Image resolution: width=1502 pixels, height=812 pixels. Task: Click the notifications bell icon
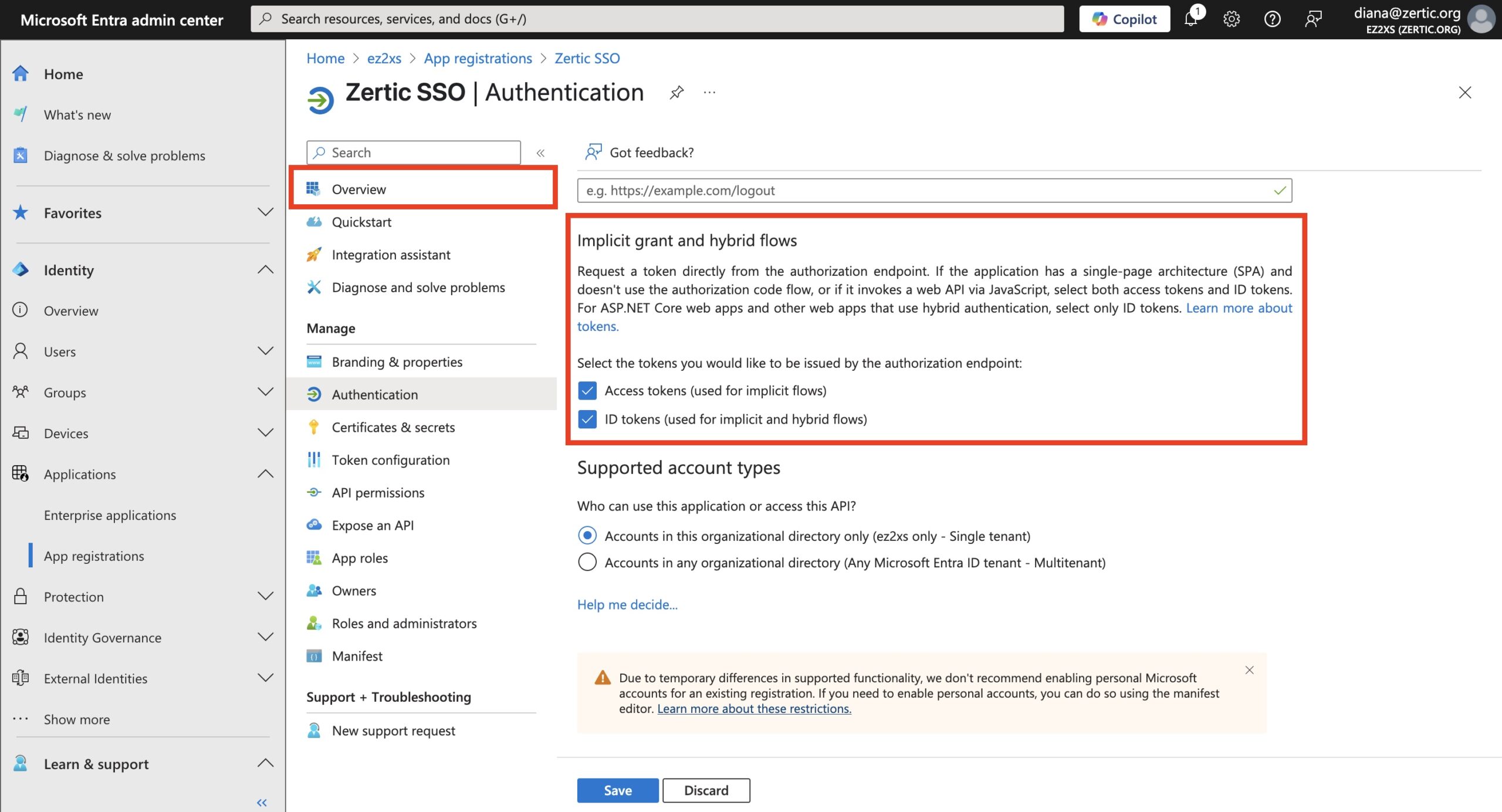(1190, 19)
